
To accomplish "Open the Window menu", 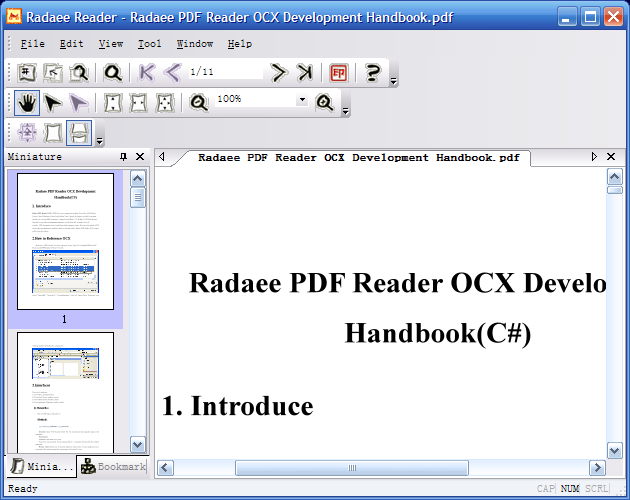I will 195,44.
